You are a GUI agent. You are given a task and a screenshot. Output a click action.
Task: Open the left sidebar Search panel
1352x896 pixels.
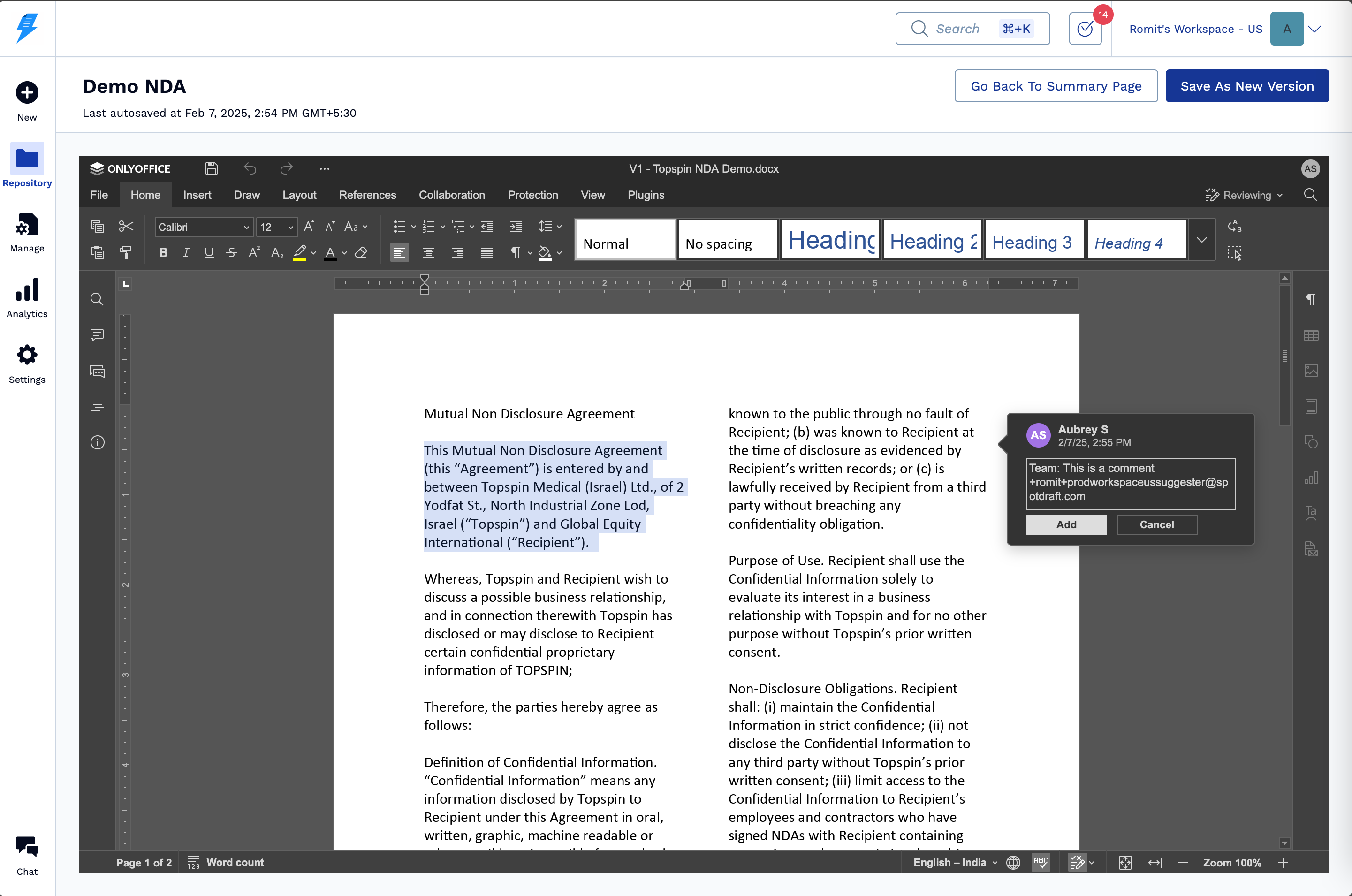tap(97, 299)
